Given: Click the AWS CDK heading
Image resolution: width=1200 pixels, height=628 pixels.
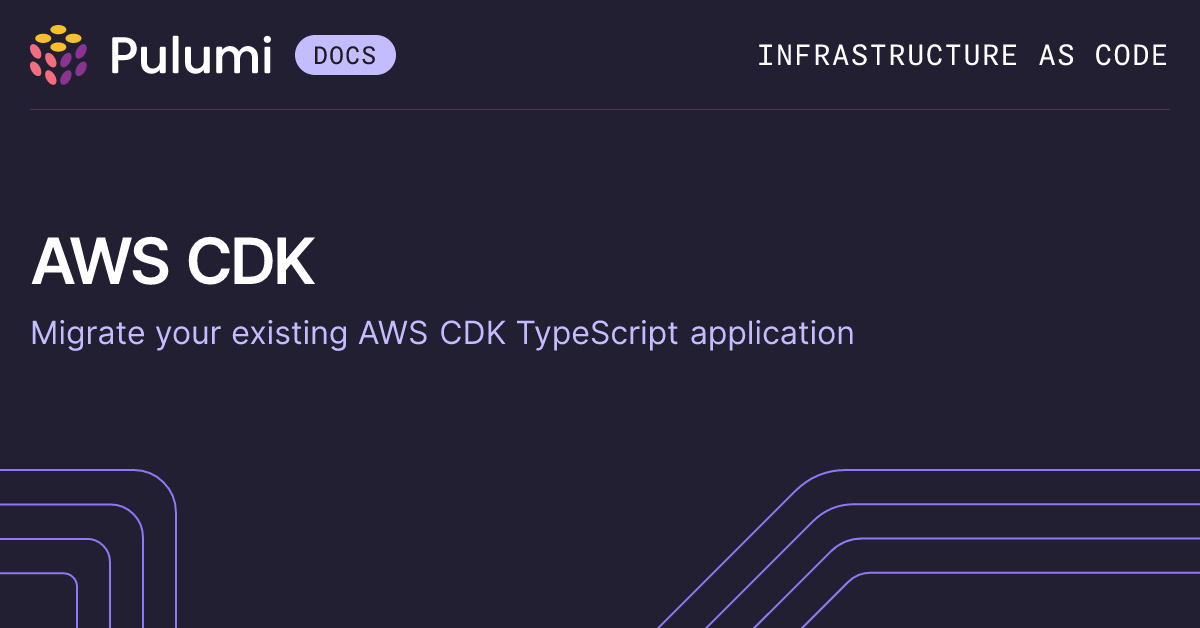Looking at the screenshot, I should pyautogui.click(x=173, y=263).
